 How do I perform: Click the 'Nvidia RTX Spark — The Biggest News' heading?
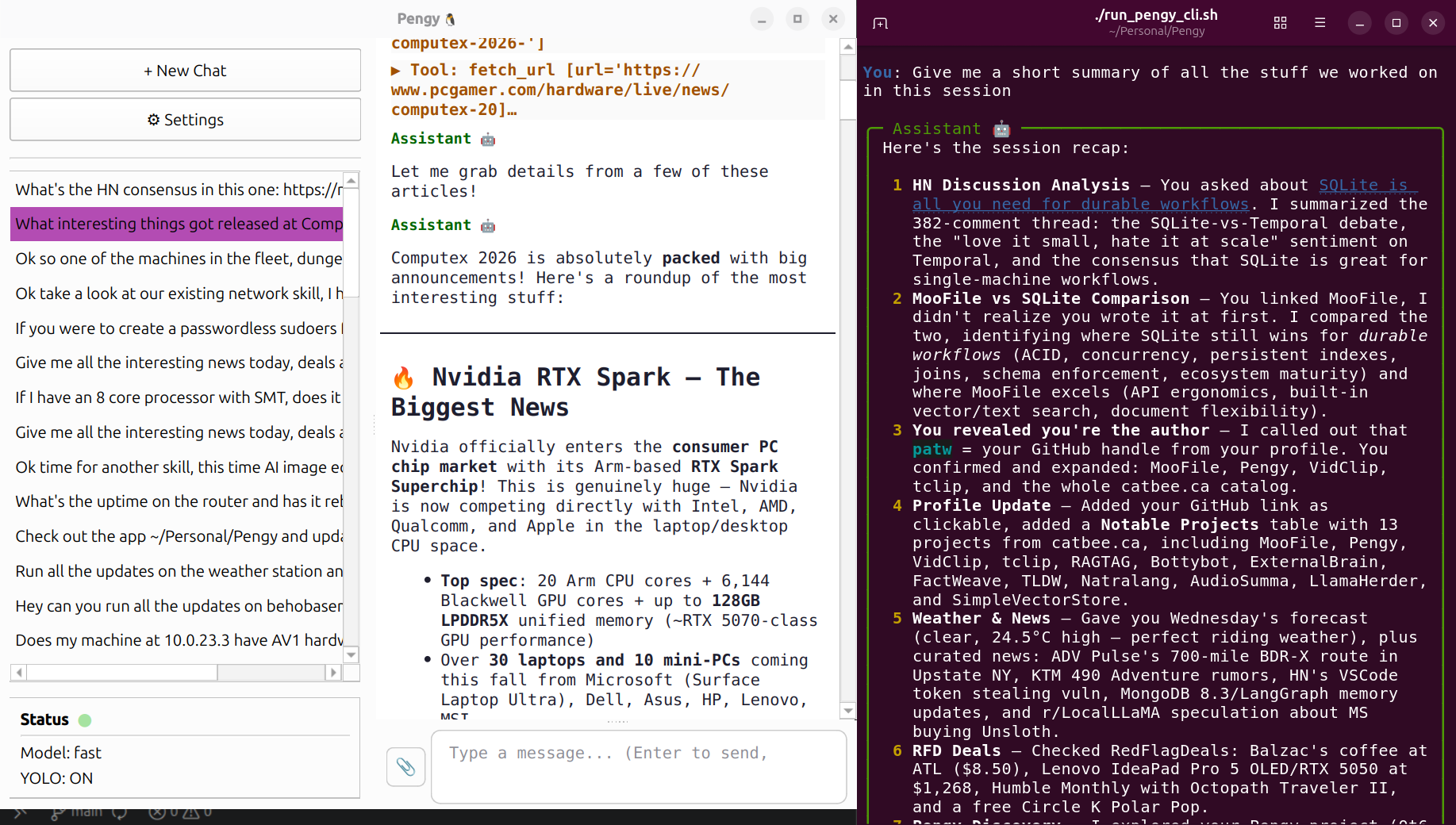(575, 392)
